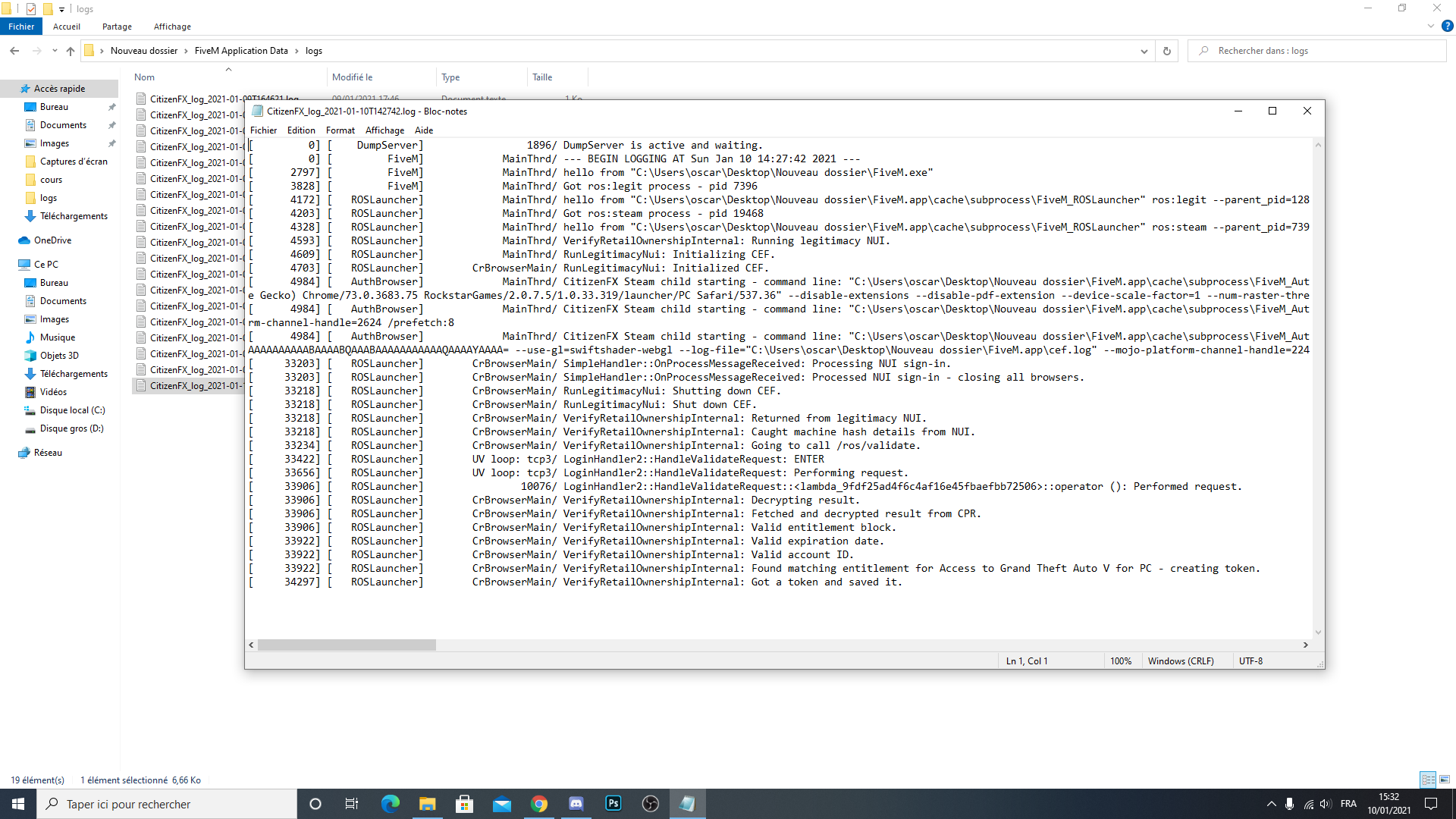Open Google Chrome from the taskbar
Image resolution: width=1456 pixels, height=819 pixels.
point(539,804)
